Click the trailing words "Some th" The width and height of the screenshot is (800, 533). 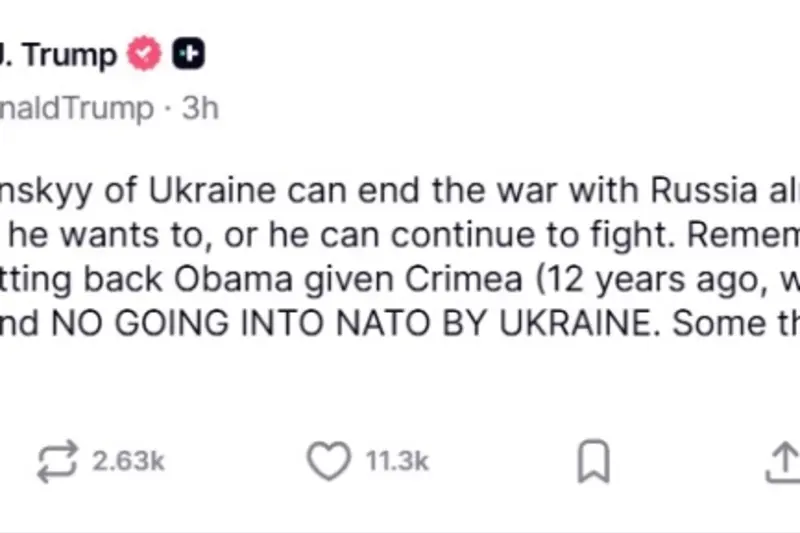coord(736,323)
